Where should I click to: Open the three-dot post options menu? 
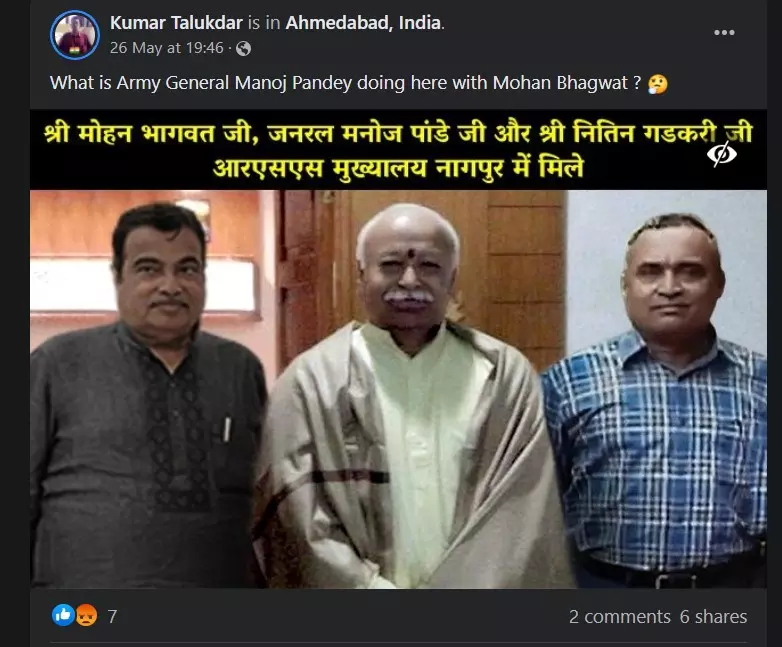[x=724, y=32]
